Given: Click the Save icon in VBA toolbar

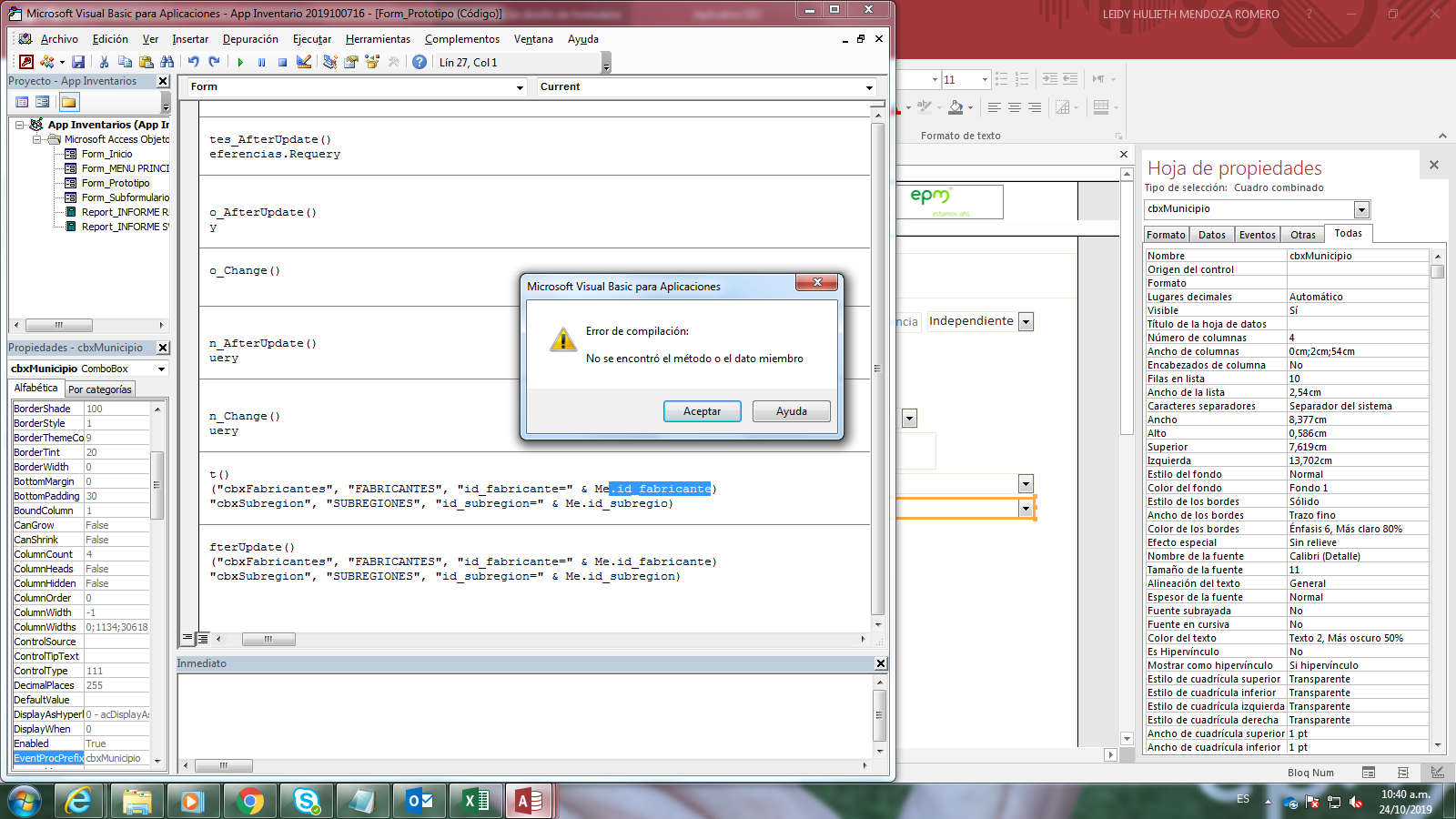Looking at the screenshot, I should click(78, 62).
